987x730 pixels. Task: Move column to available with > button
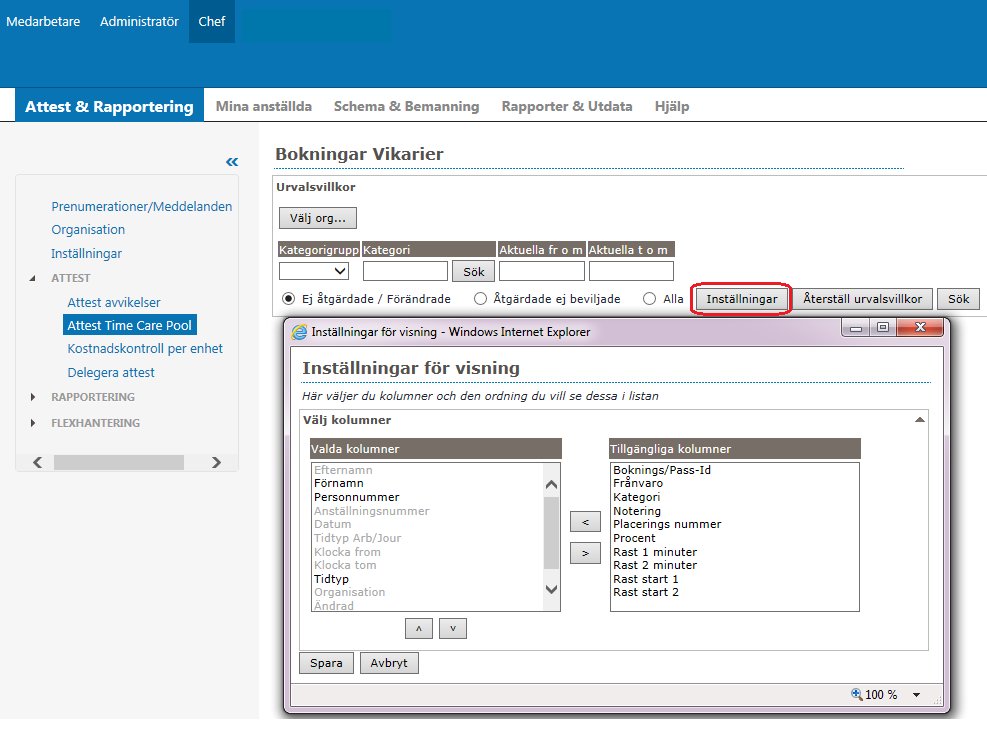(x=585, y=553)
